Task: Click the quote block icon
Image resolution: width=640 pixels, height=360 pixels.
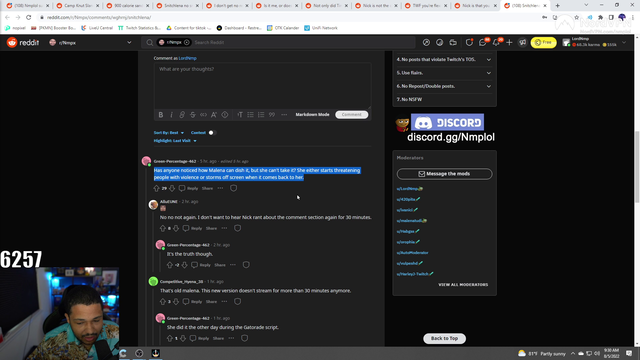Action: point(272,115)
